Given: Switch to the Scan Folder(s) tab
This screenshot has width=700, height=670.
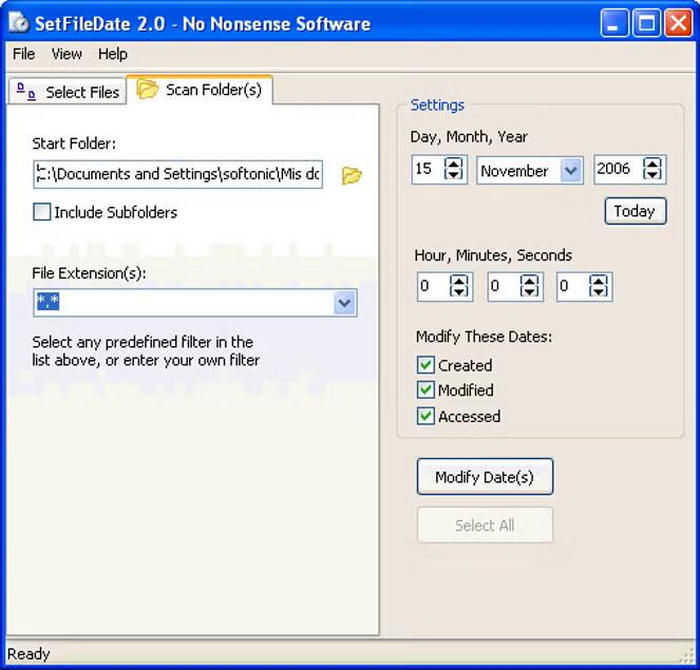Looking at the screenshot, I should [200, 90].
